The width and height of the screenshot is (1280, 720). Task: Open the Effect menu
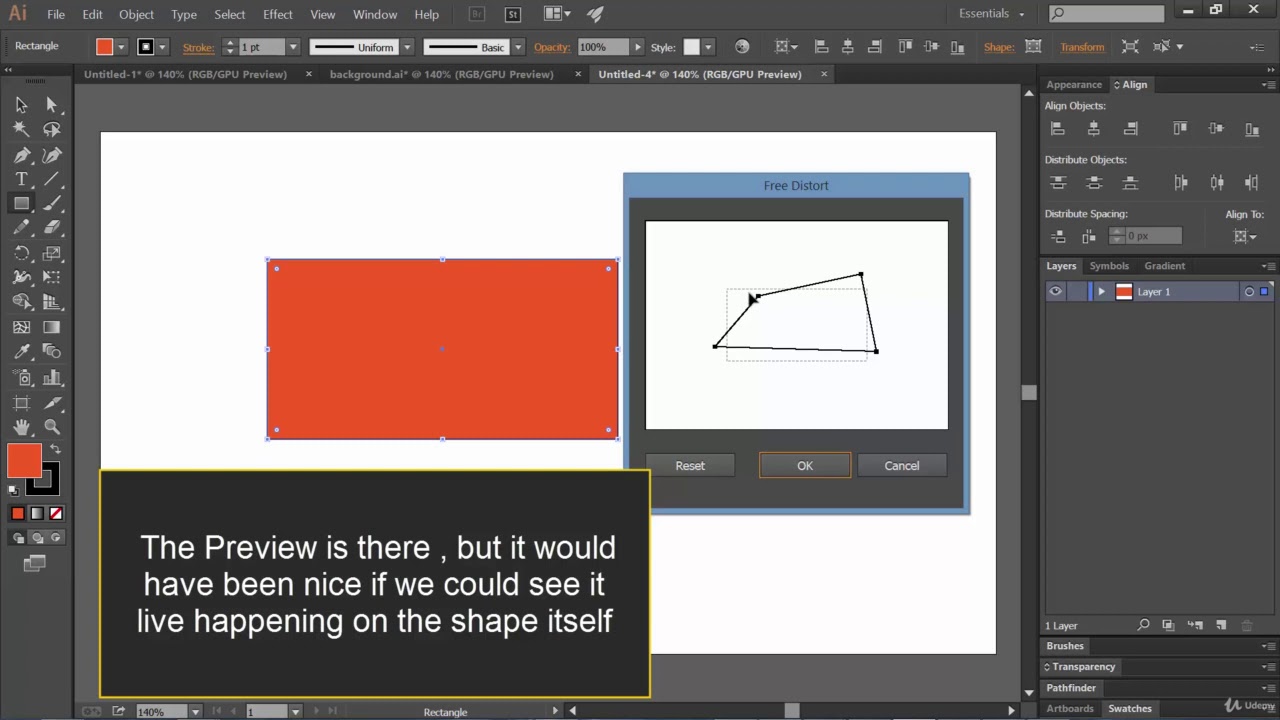278,14
